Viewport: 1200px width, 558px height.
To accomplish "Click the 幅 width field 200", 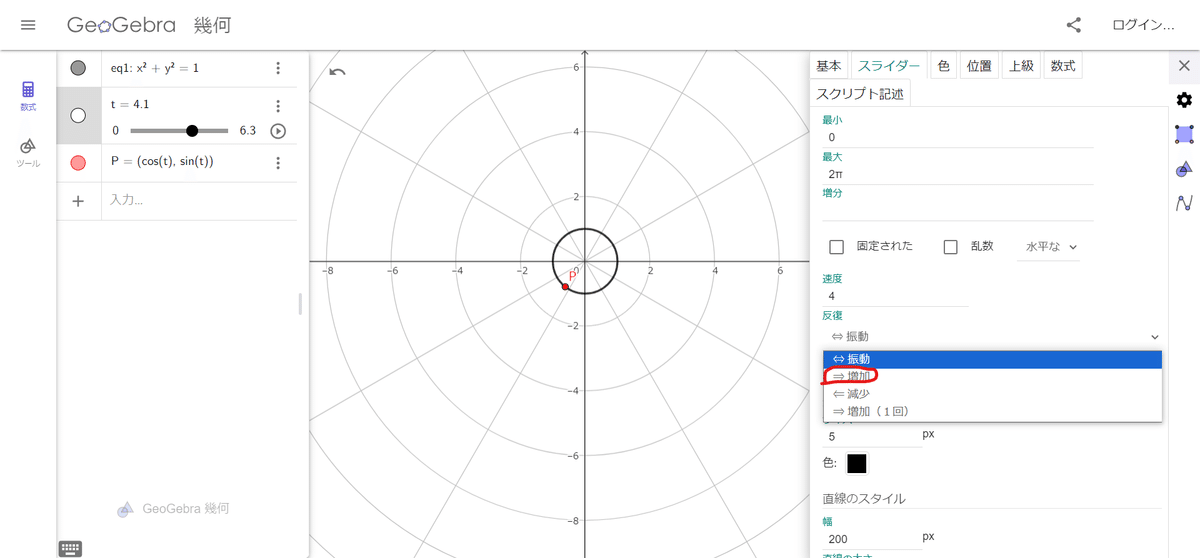I will tap(872, 539).
